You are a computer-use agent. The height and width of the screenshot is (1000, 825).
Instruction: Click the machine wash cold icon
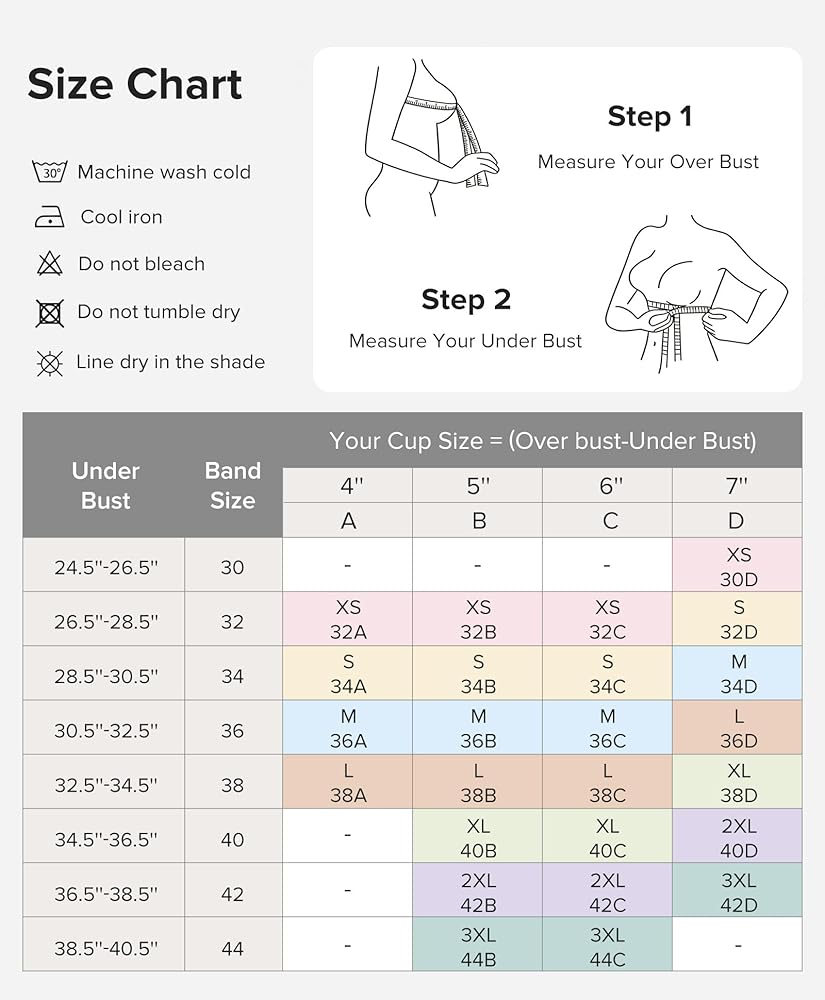click(50, 172)
